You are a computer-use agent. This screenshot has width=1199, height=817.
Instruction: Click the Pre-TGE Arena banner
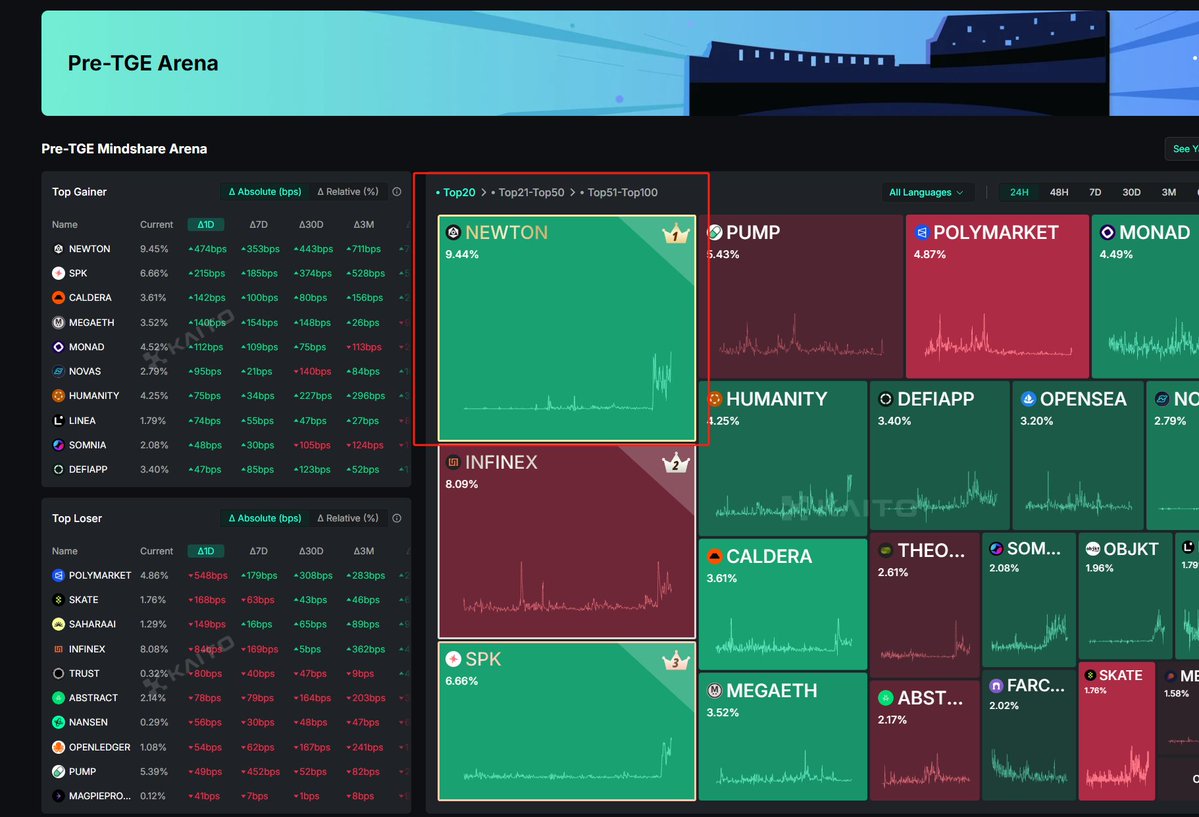tap(620, 63)
